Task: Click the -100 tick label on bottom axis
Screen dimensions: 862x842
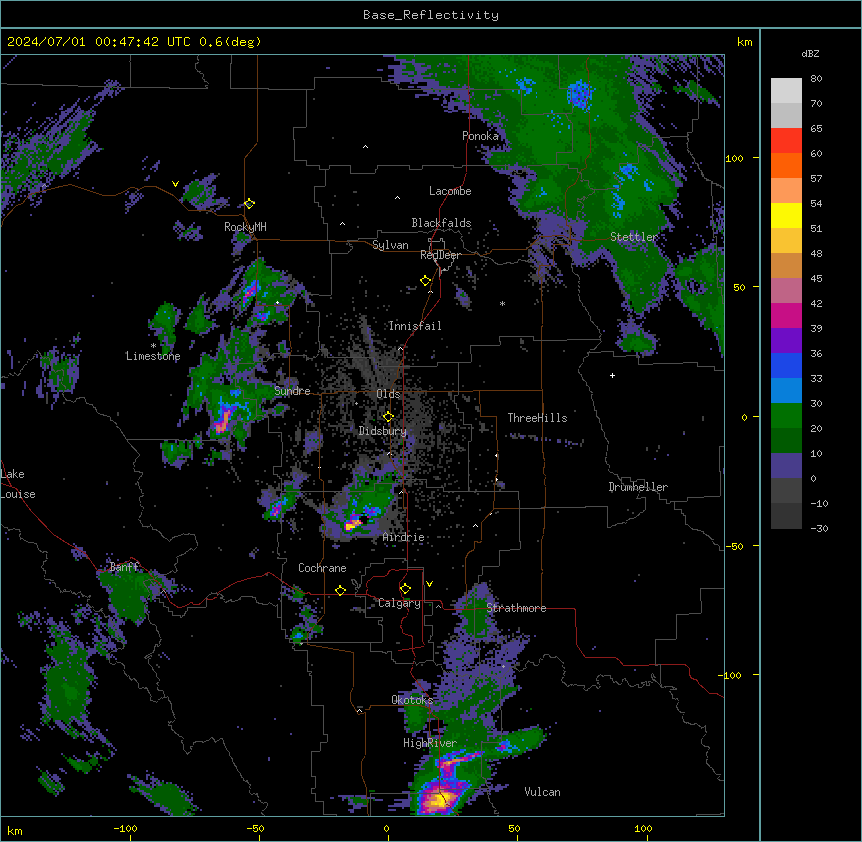Action: point(125,828)
